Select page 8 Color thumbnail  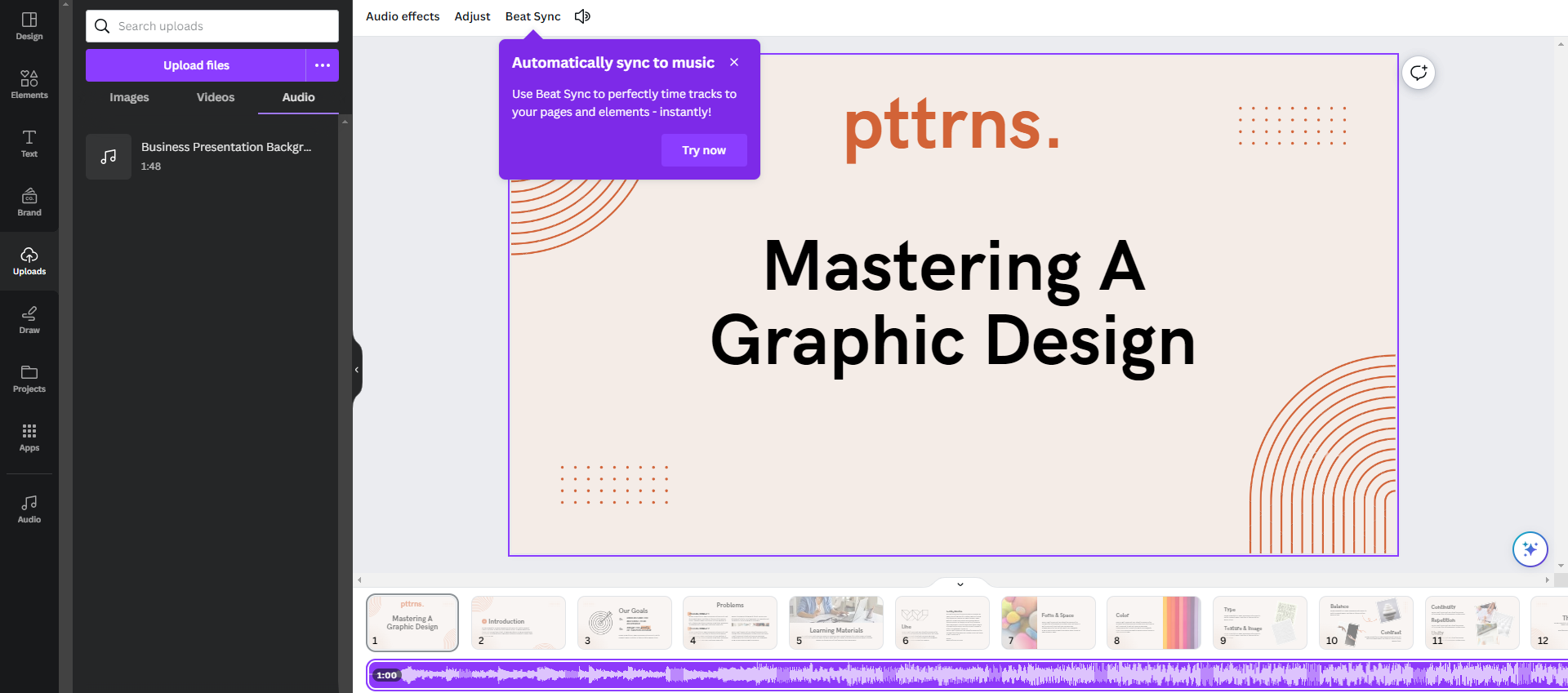[x=1154, y=622]
